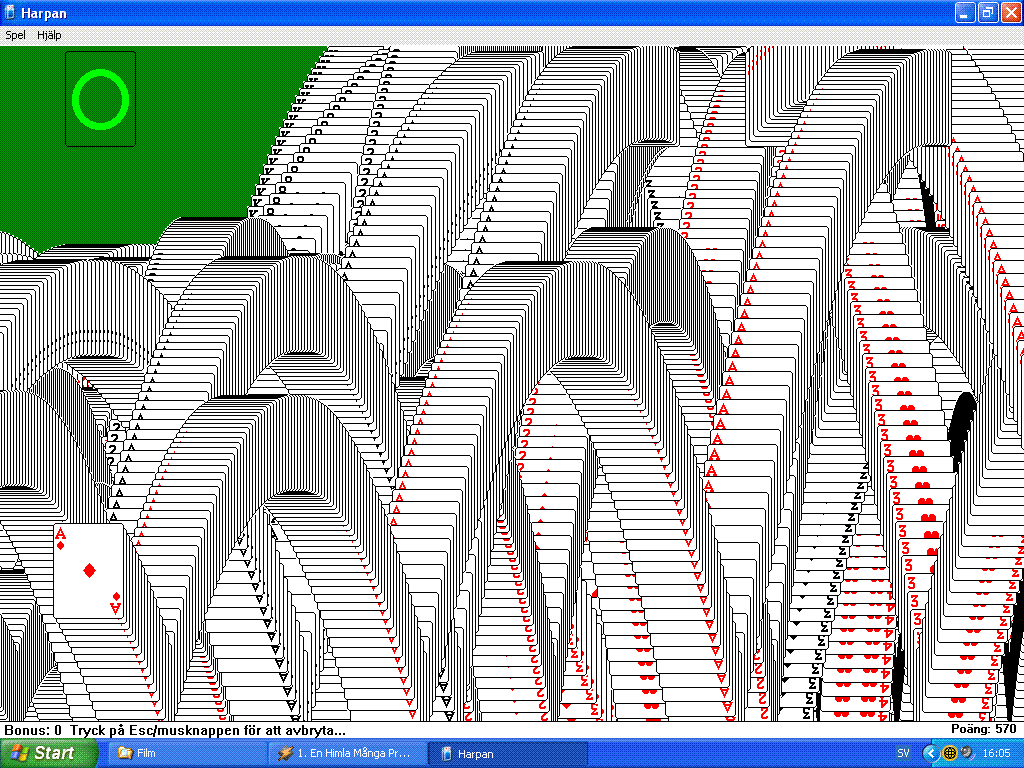
Task: Click the Harpan title bar card icon
Action: click(11, 13)
